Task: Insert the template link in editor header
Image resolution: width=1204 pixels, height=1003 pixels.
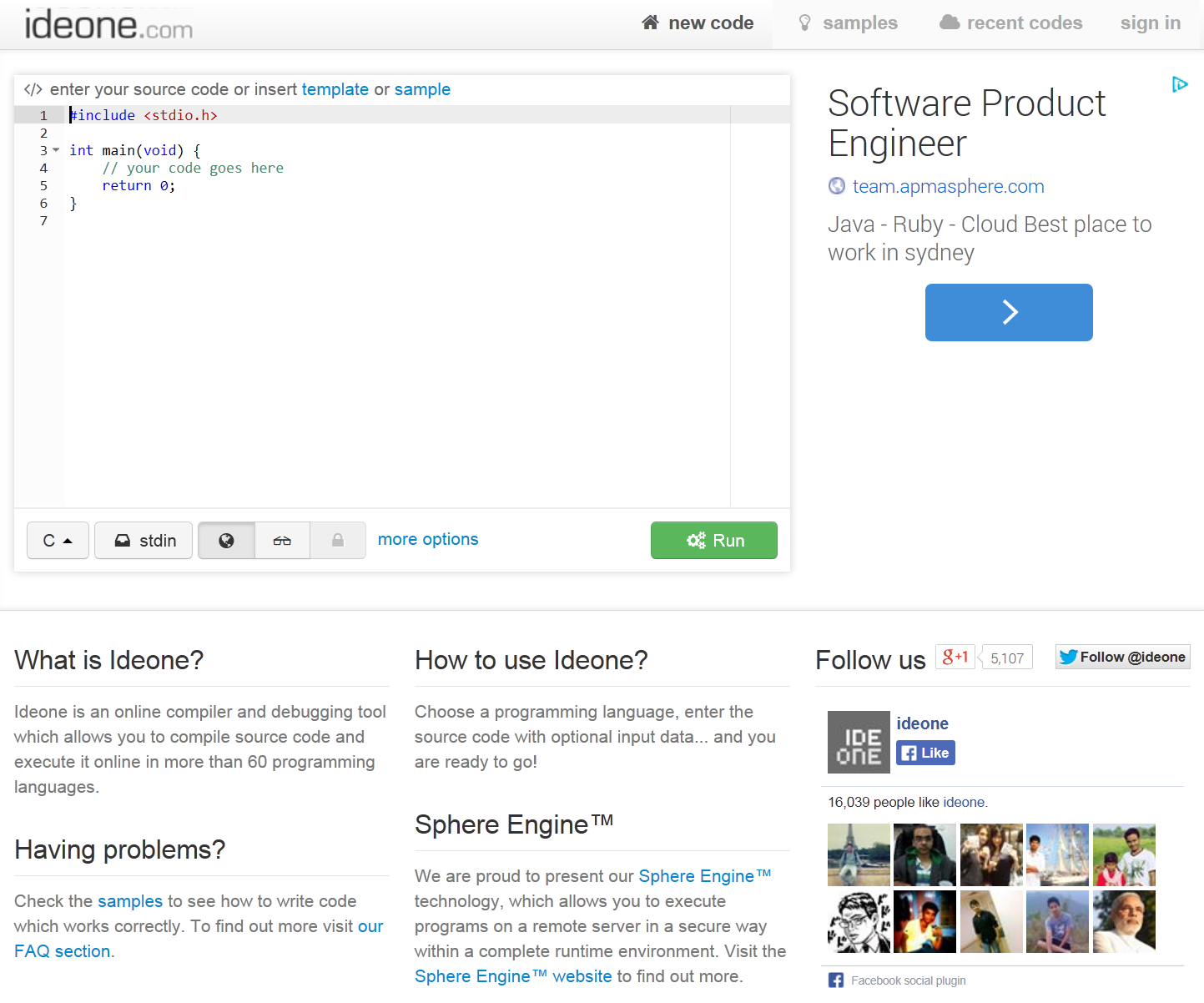Action: click(335, 89)
